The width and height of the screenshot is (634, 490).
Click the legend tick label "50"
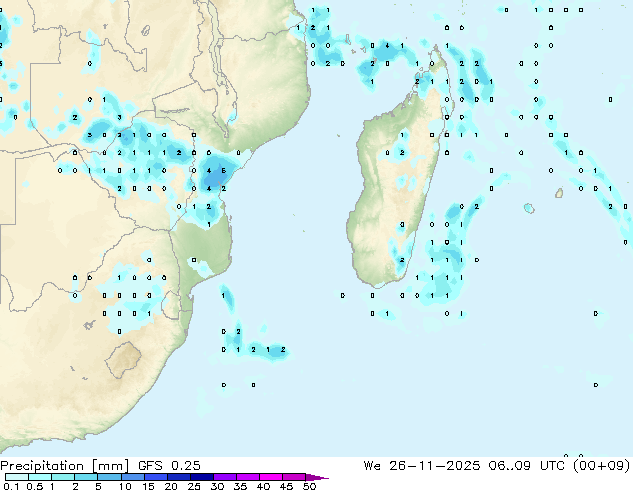[x=310, y=486]
